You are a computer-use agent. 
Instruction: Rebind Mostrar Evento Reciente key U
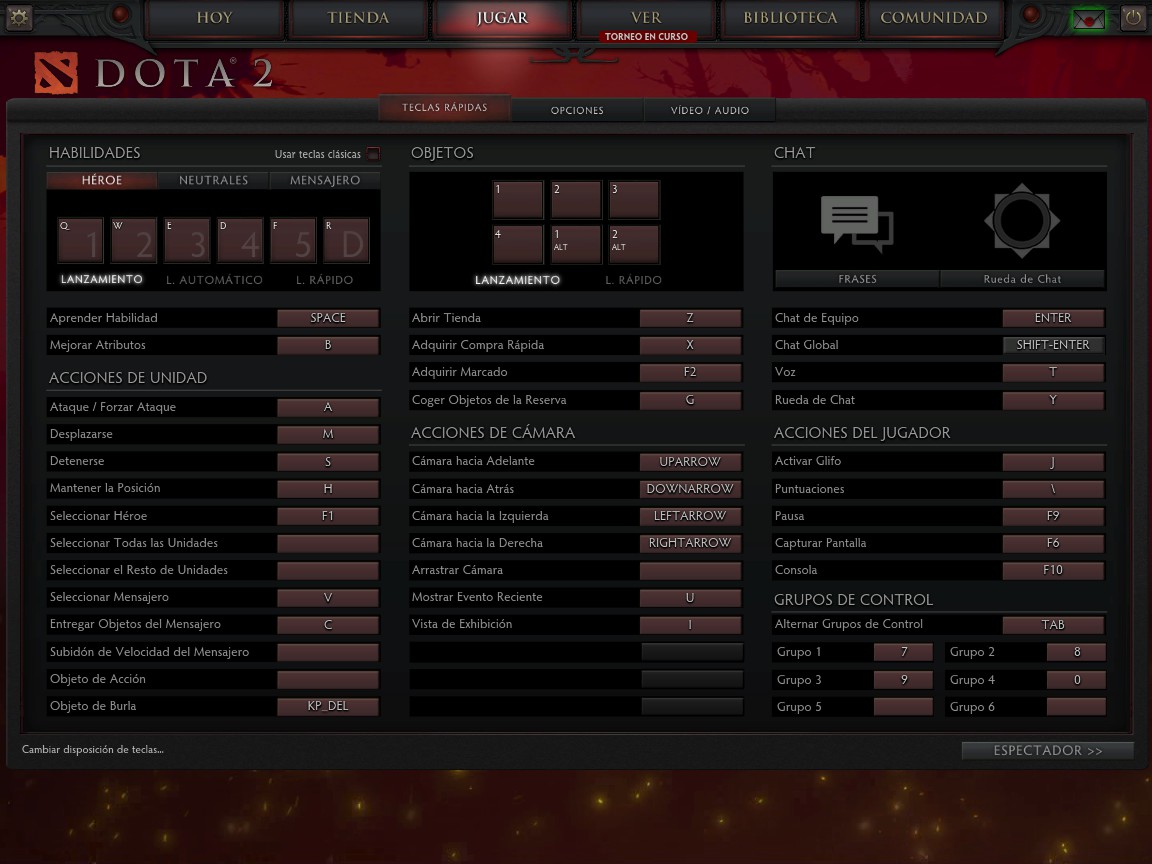pos(690,597)
